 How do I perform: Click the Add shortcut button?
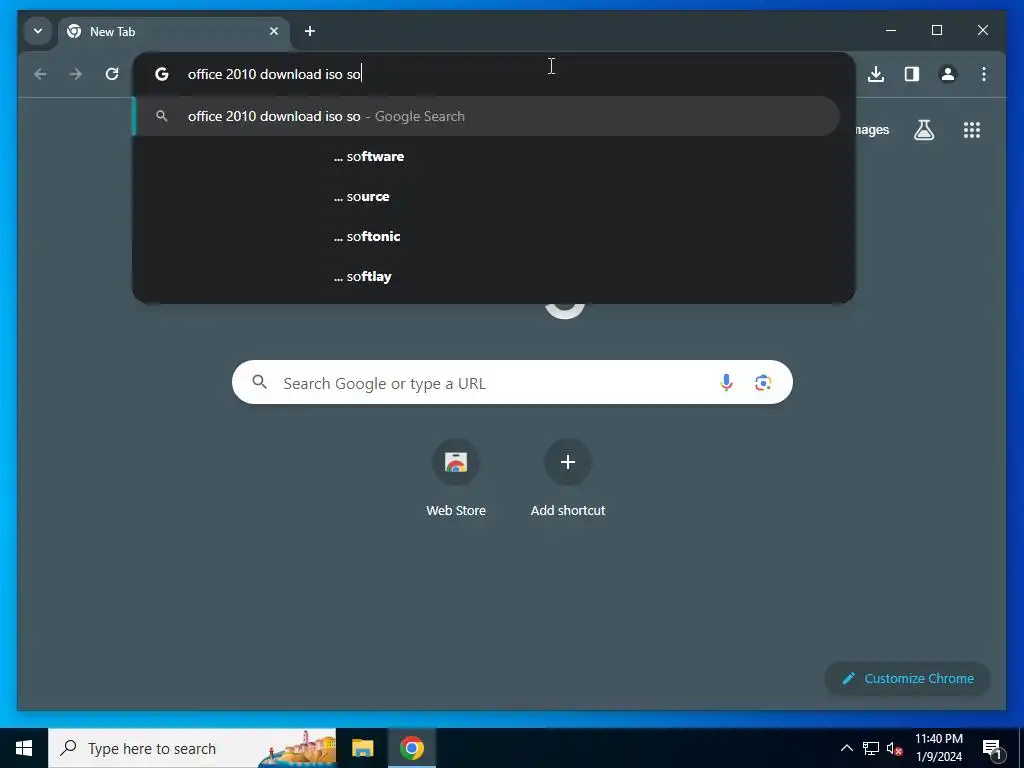pyautogui.click(x=568, y=478)
